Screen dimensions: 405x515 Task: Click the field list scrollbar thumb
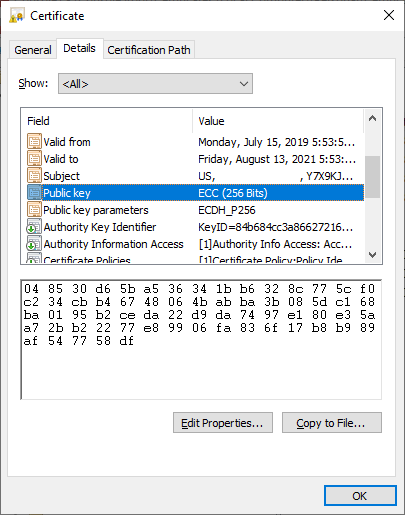(373, 177)
